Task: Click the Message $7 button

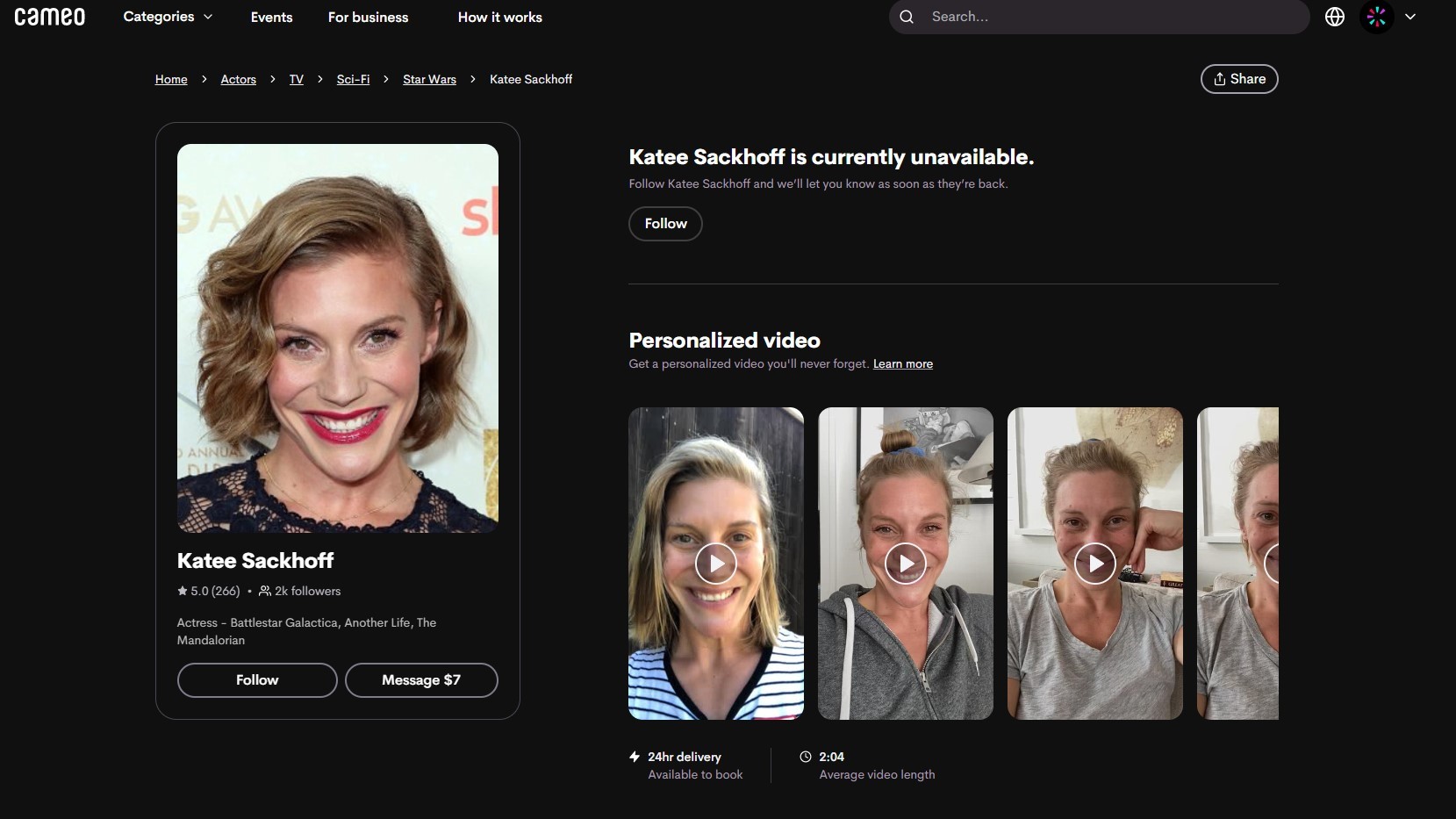Action: click(x=421, y=680)
